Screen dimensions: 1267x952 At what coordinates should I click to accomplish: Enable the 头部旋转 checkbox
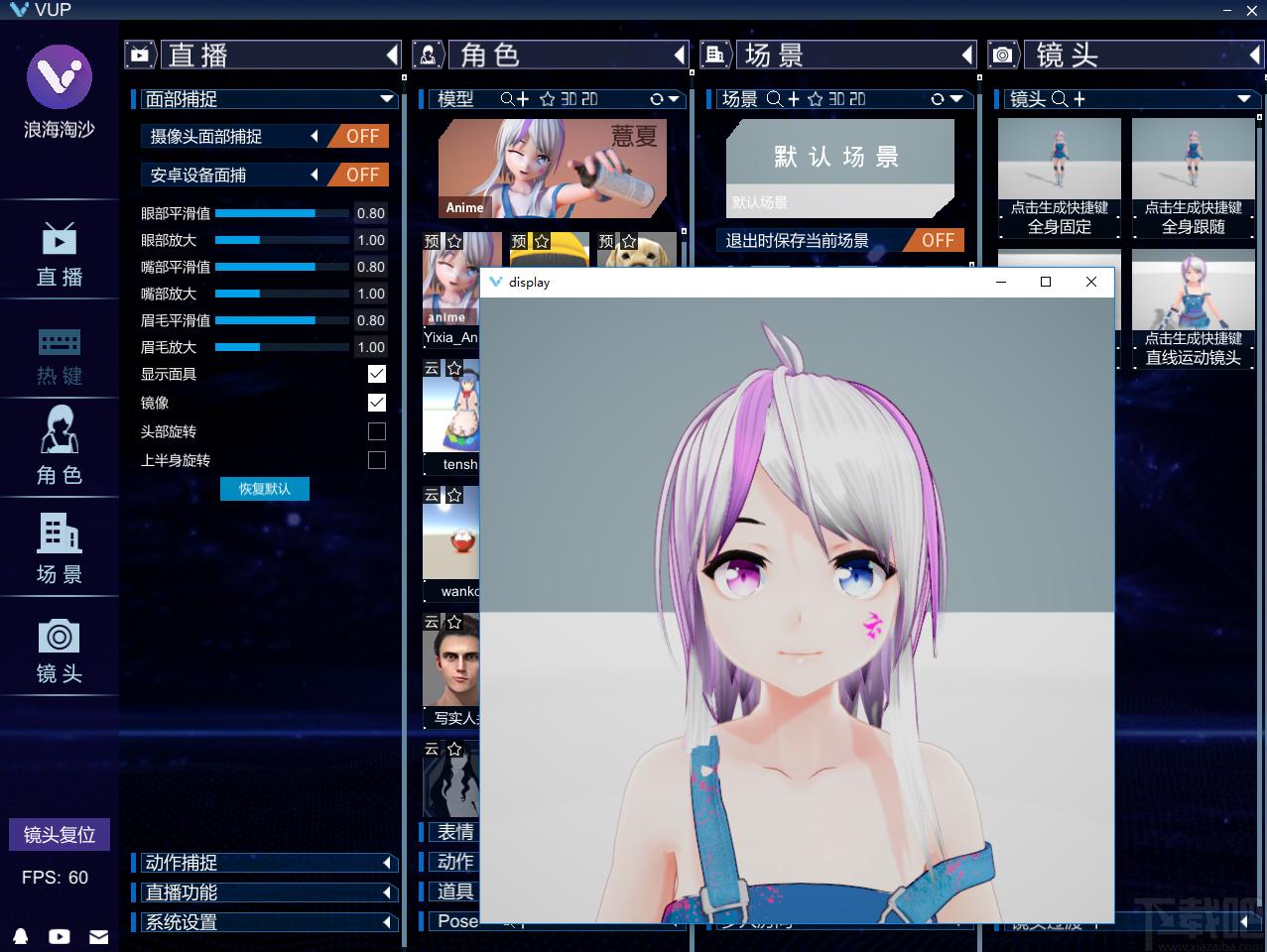pos(377,431)
